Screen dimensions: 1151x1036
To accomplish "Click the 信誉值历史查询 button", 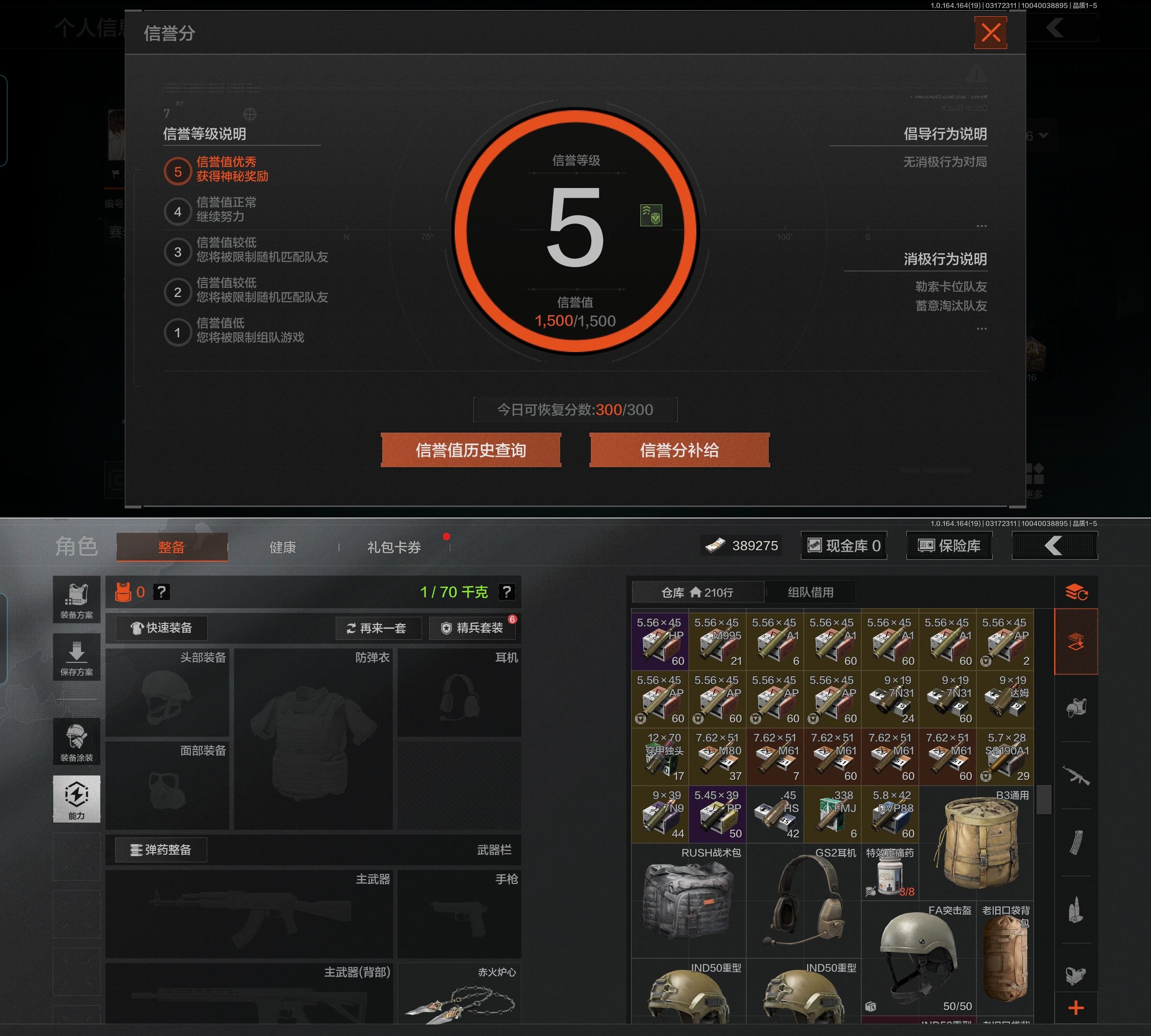I will 471,450.
